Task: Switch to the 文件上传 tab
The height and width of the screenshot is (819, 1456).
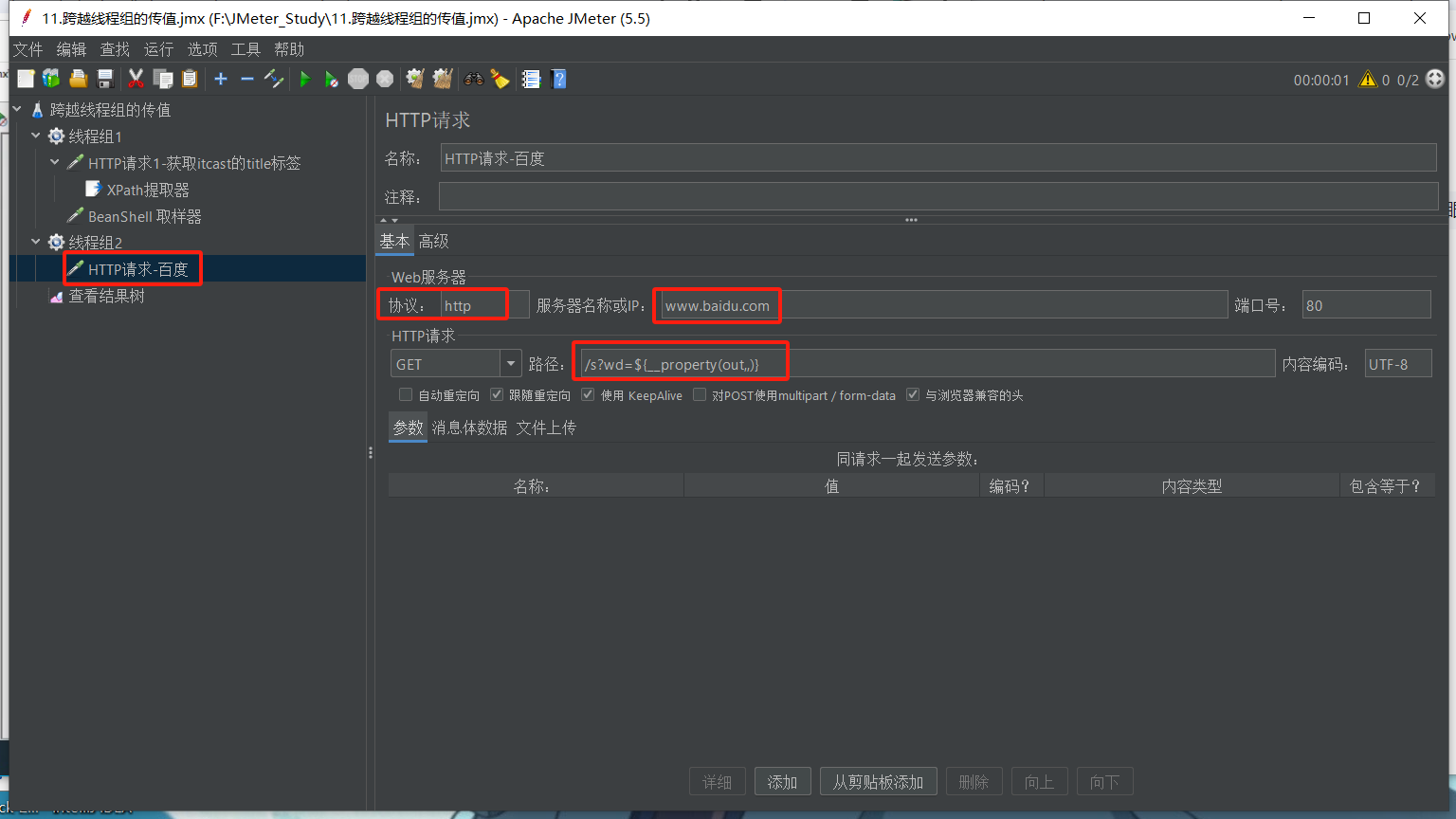Action: [546, 428]
